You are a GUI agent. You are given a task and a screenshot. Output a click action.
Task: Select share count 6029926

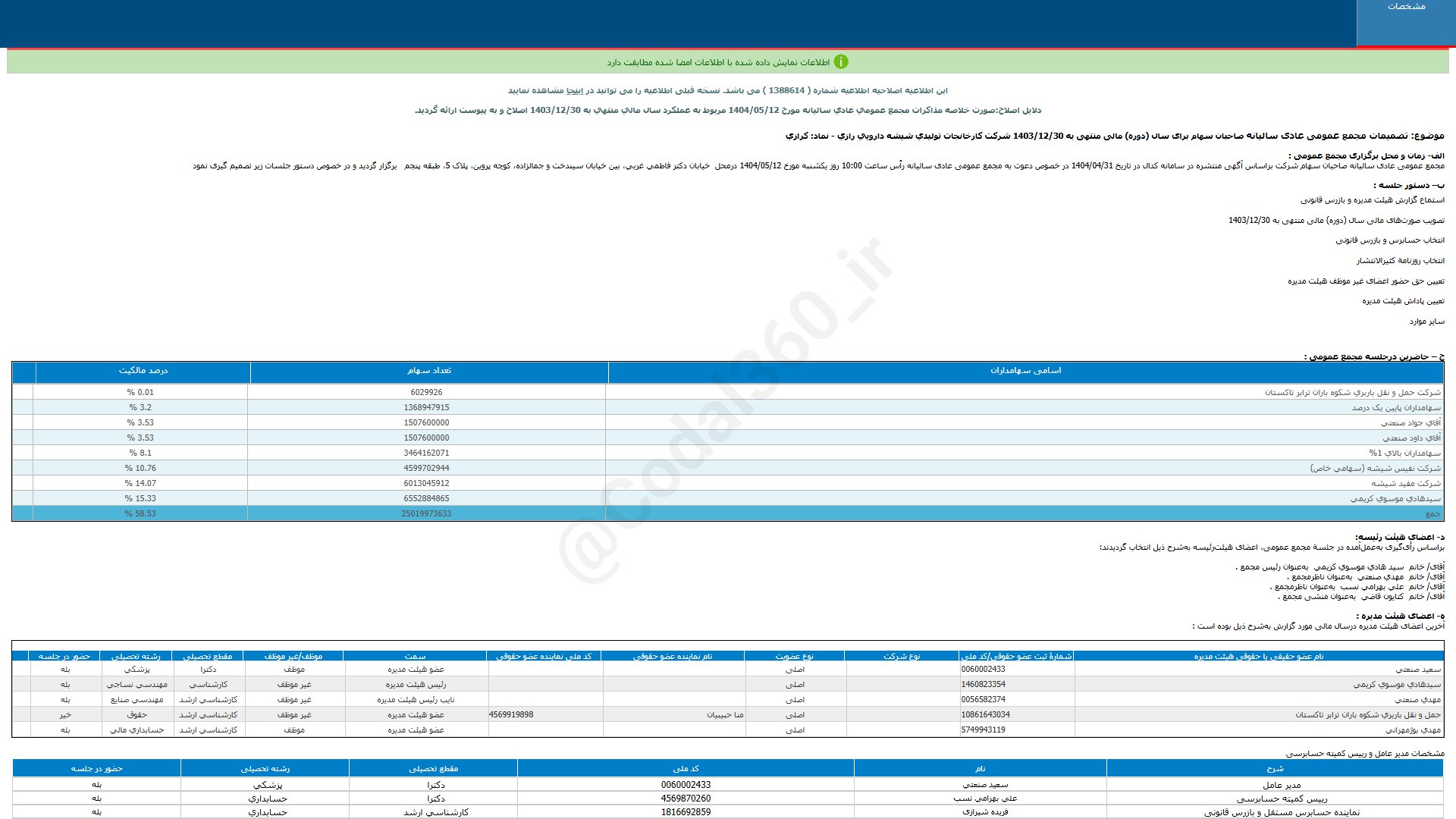[426, 393]
